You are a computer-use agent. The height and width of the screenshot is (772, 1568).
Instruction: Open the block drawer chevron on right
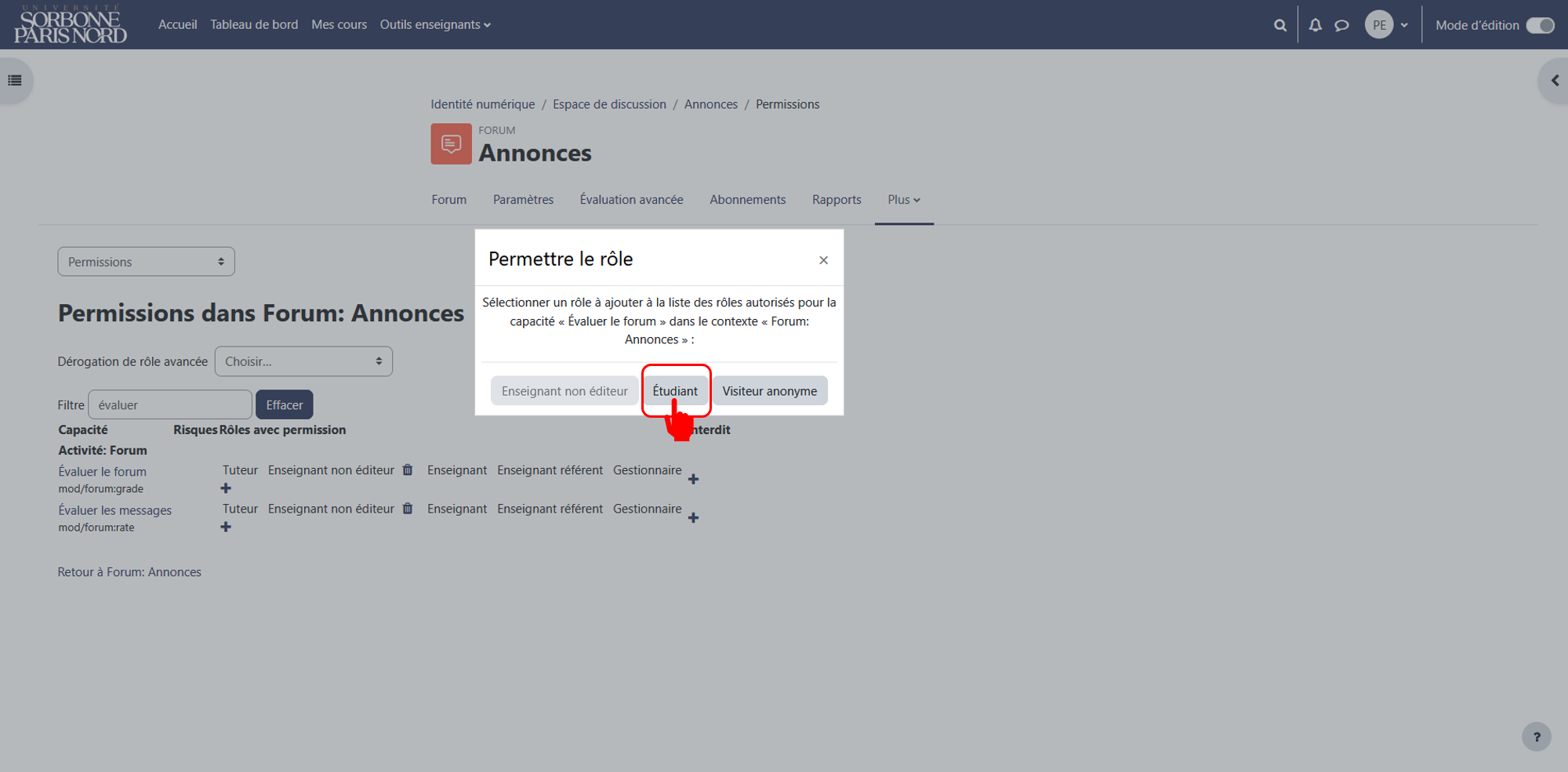1555,80
